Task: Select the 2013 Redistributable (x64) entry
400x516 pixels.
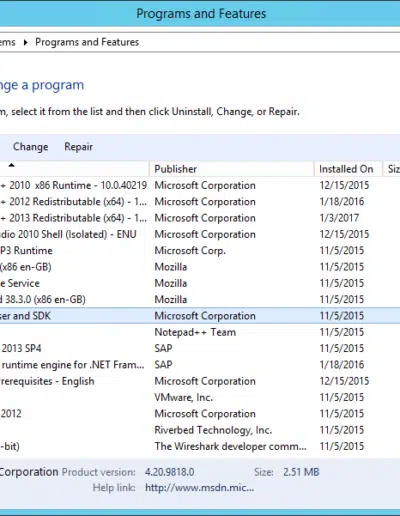Action: click(x=200, y=218)
